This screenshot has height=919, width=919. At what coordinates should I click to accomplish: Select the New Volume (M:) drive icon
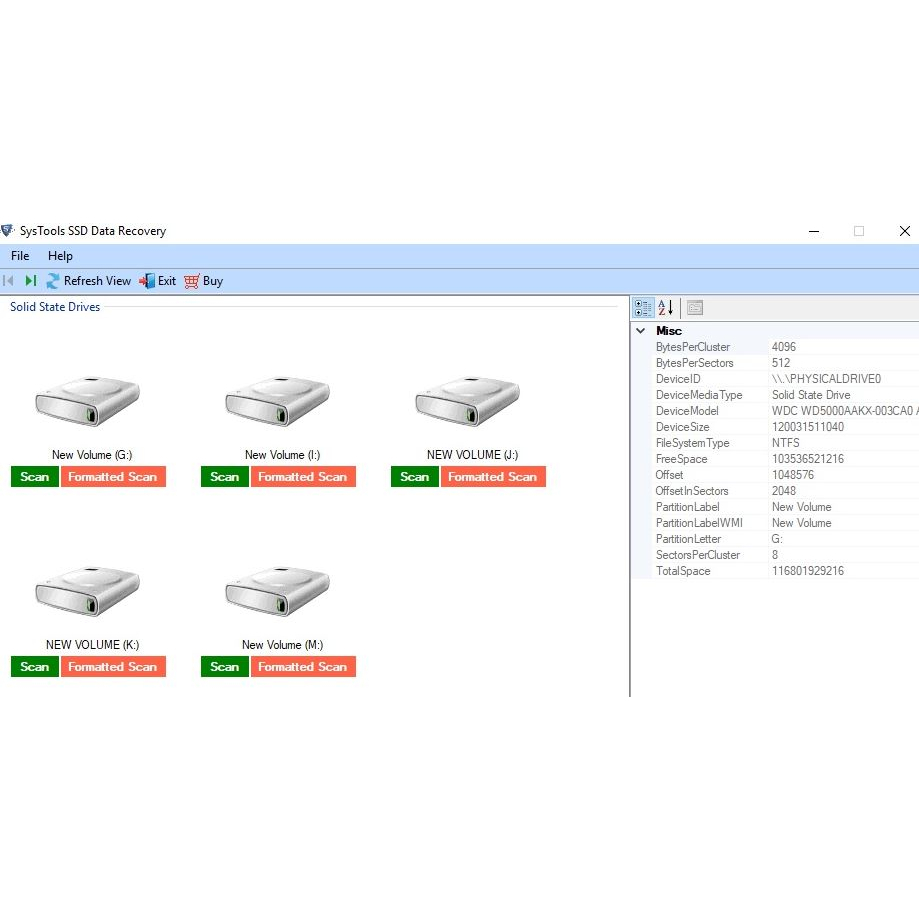coord(277,591)
